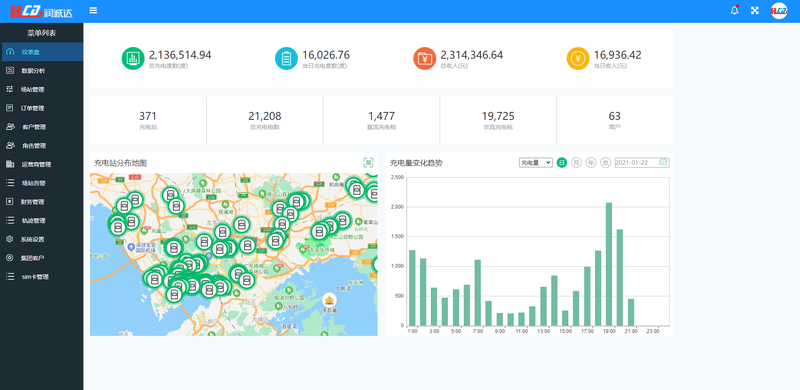Select the 总 (total) trend period
The width and height of the screenshot is (800, 390).
(605, 162)
